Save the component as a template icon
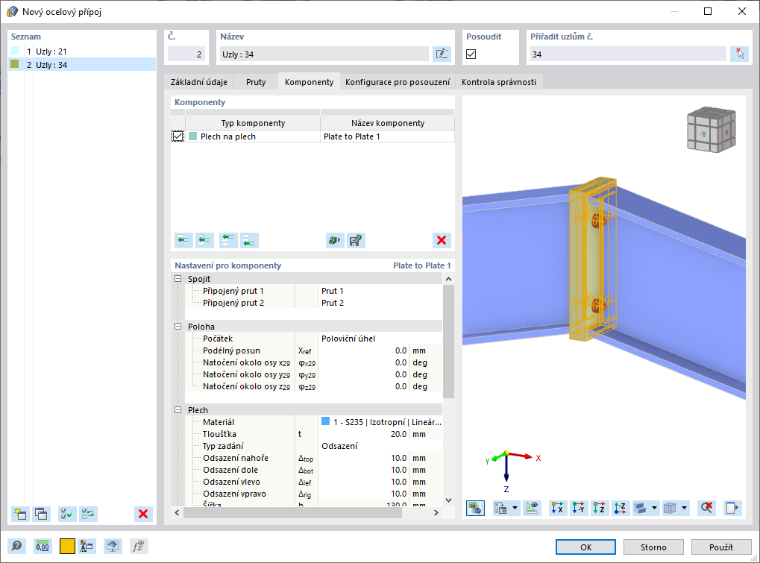The width and height of the screenshot is (760, 563). [x=356, y=240]
